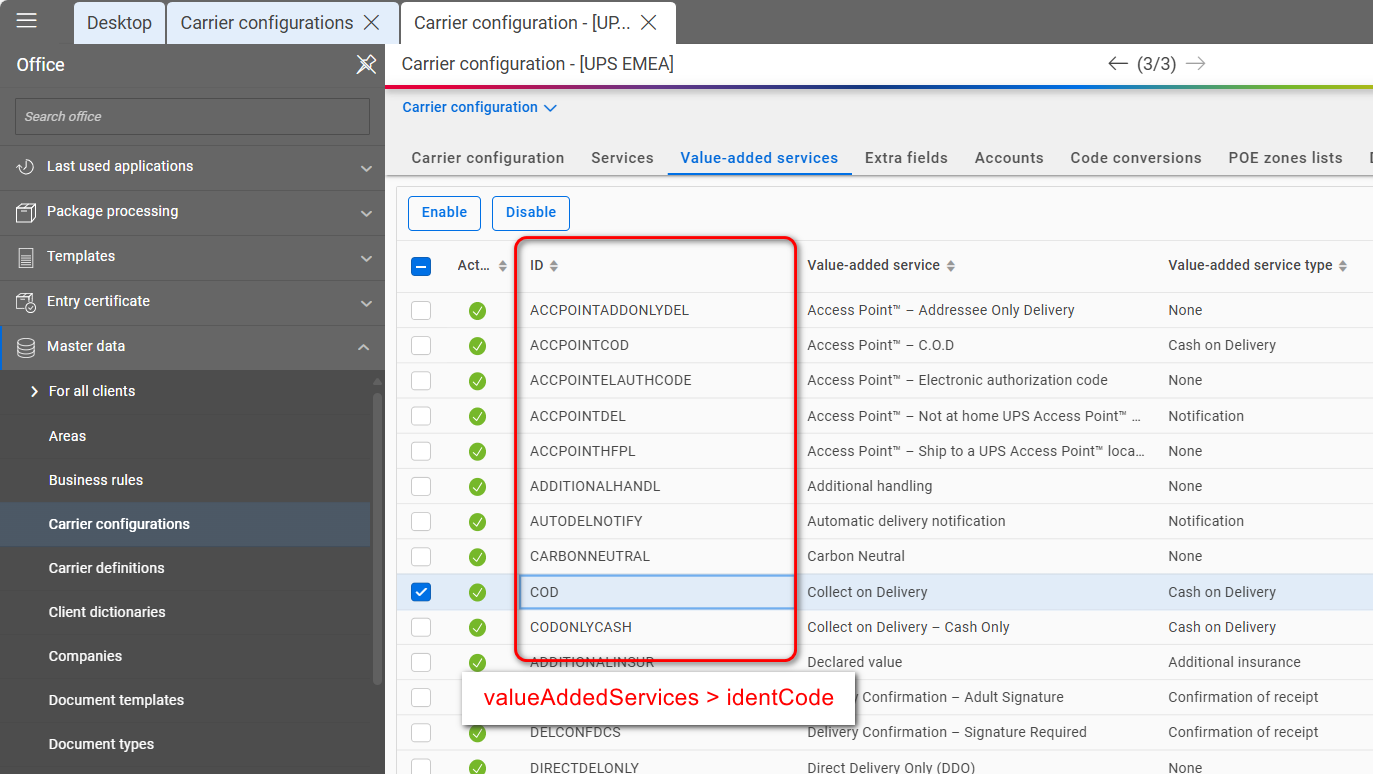
Task: Expand Templates section
Action: (366, 258)
